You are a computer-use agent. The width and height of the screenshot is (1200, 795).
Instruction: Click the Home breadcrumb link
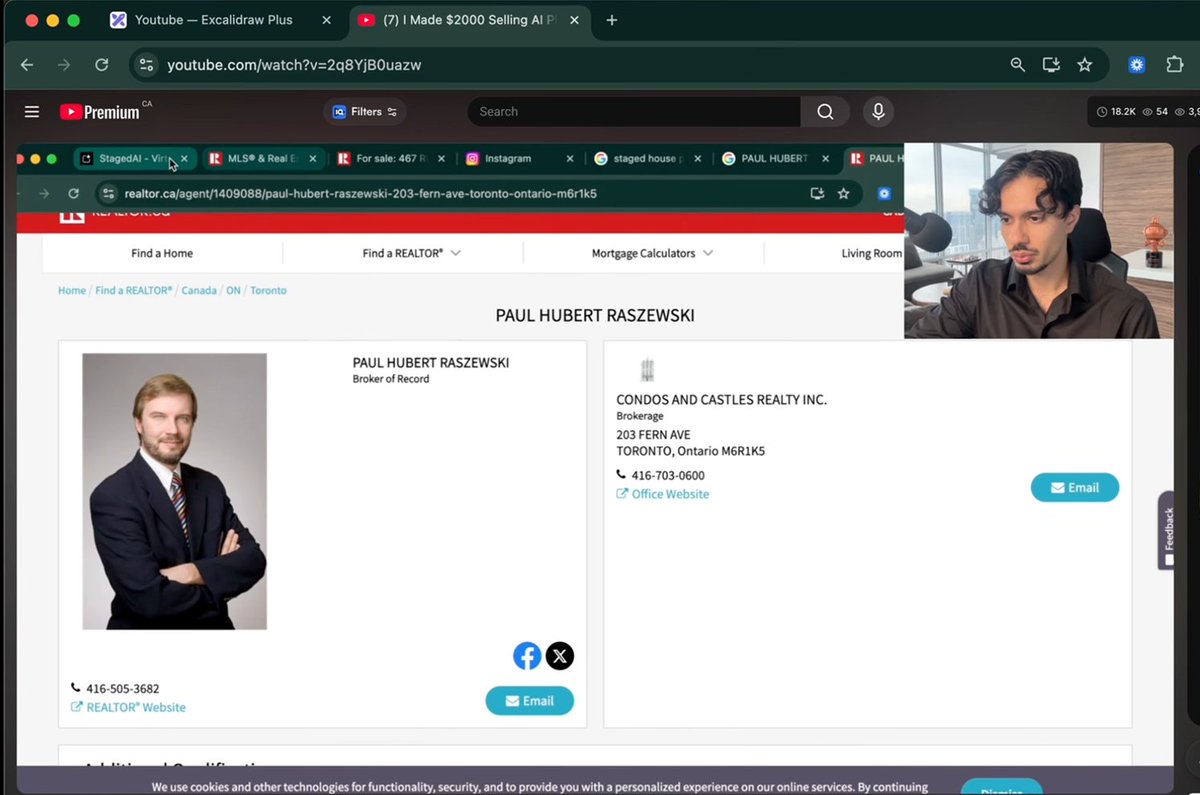click(x=72, y=291)
